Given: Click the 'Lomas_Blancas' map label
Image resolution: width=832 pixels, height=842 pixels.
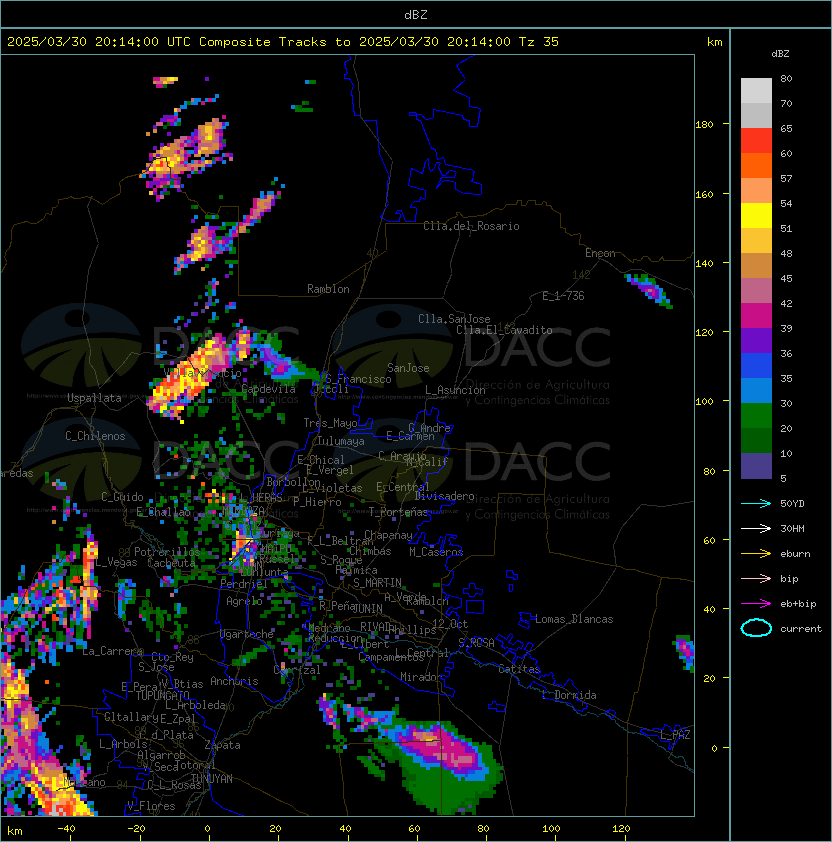Looking at the screenshot, I should coord(574,619).
